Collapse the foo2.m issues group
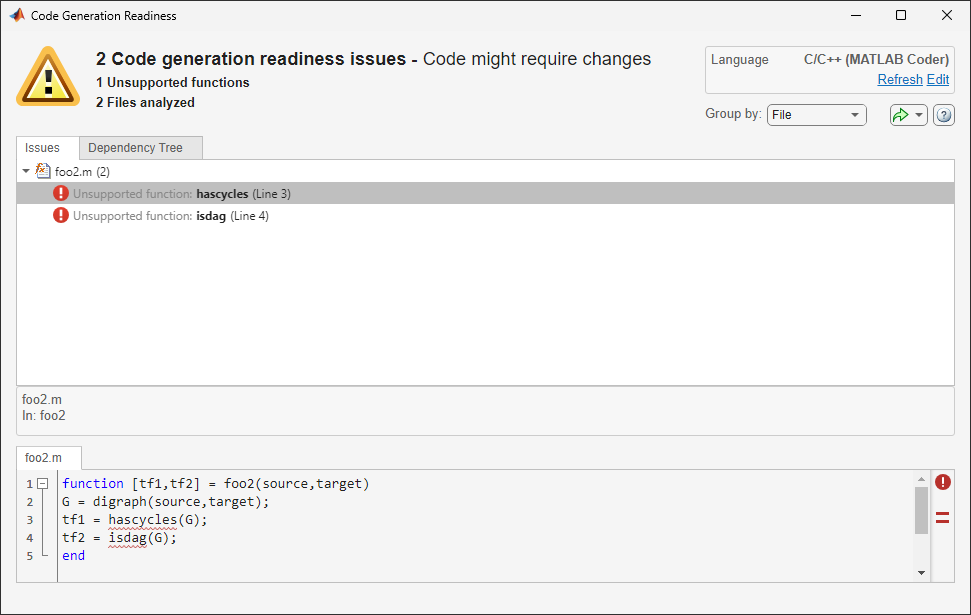This screenshot has height=615, width=971. [26, 170]
